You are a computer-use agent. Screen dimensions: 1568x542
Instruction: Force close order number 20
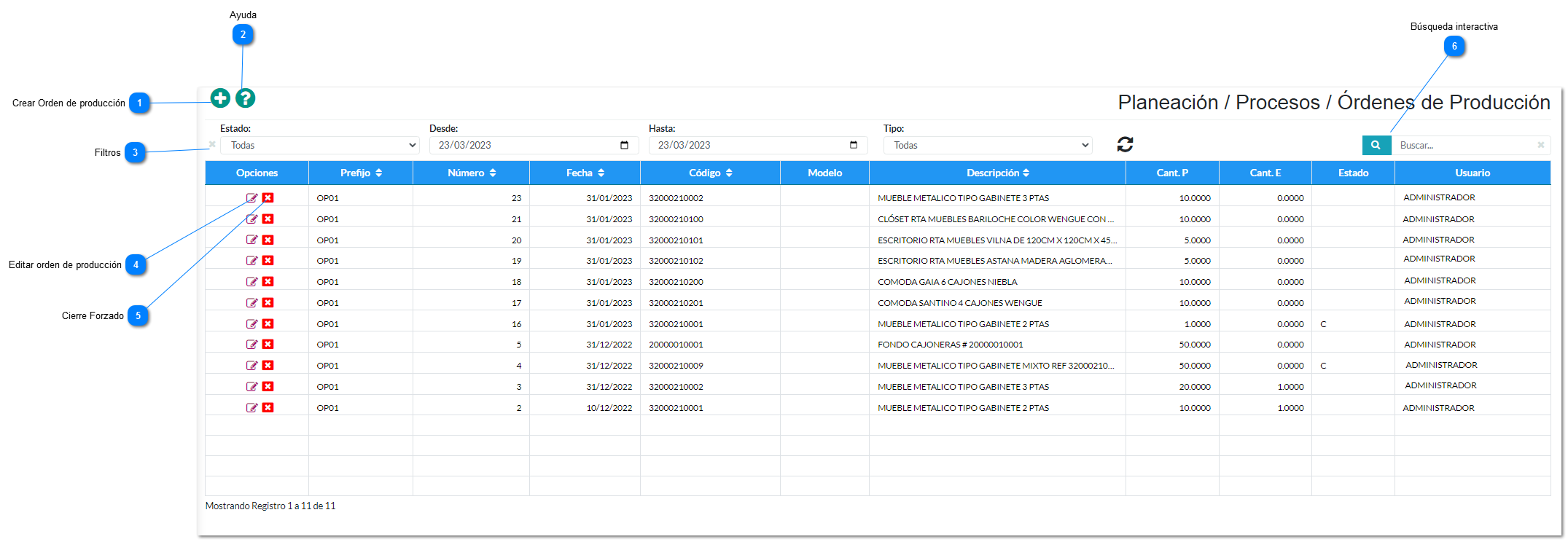[x=268, y=240]
